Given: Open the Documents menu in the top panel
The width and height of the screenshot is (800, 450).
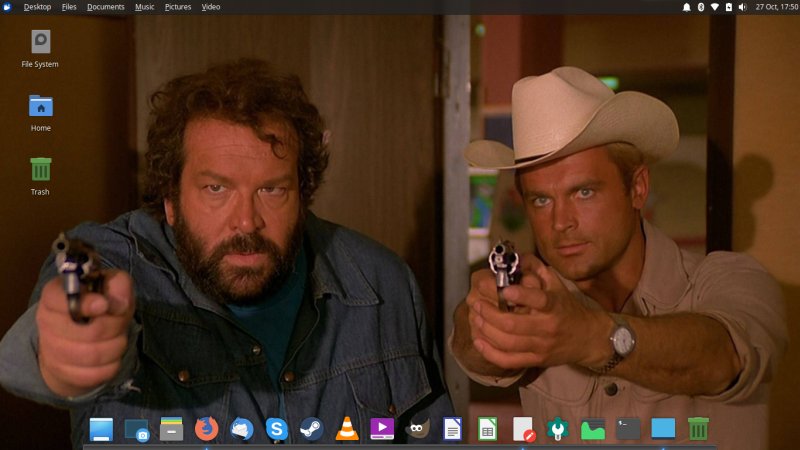Looking at the screenshot, I should click(x=106, y=7).
